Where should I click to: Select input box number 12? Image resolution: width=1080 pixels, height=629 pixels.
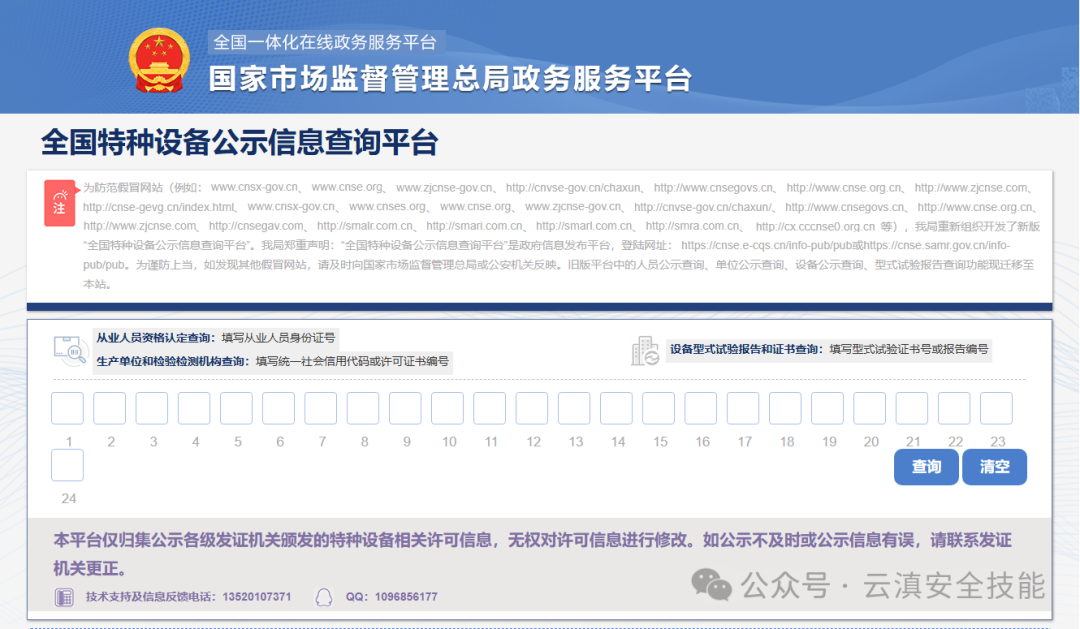click(x=532, y=409)
